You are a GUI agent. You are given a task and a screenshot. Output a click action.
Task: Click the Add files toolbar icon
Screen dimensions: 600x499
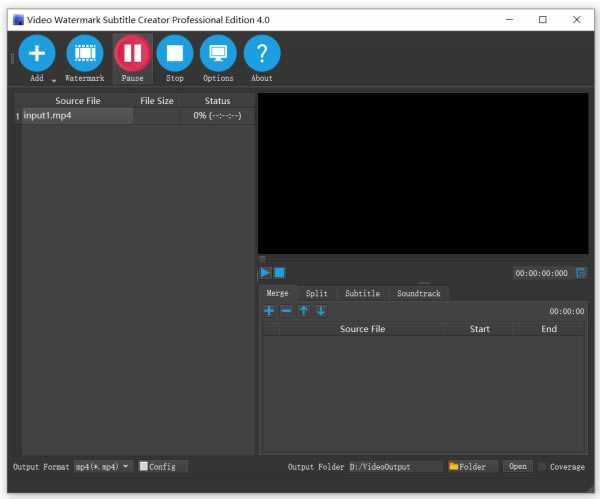37,53
